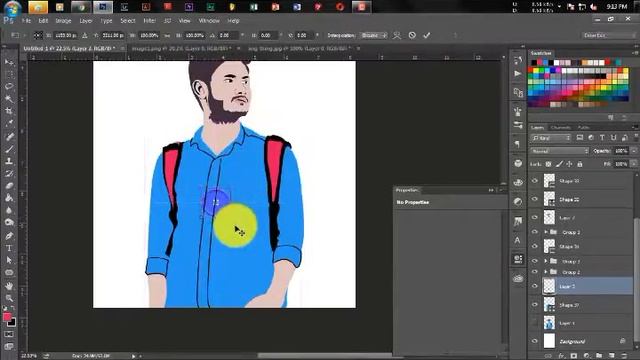The width and height of the screenshot is (640, 360).
Task: Open the Interpolation dropdown
Action: [374, 36]
